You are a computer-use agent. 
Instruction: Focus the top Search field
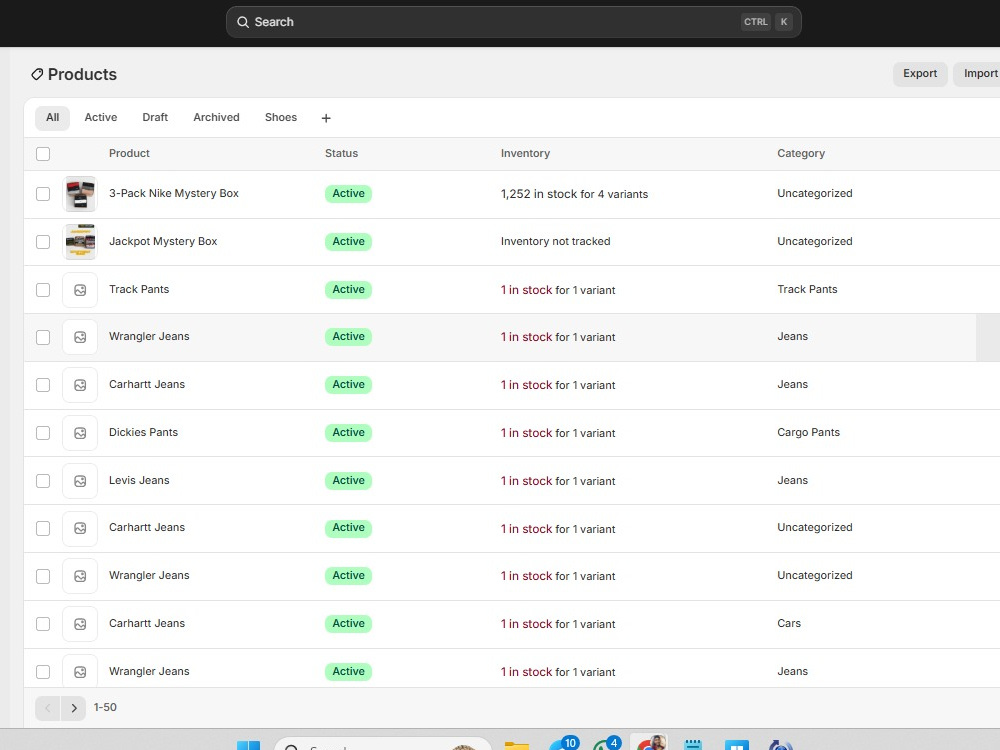(x=513, y=22)
